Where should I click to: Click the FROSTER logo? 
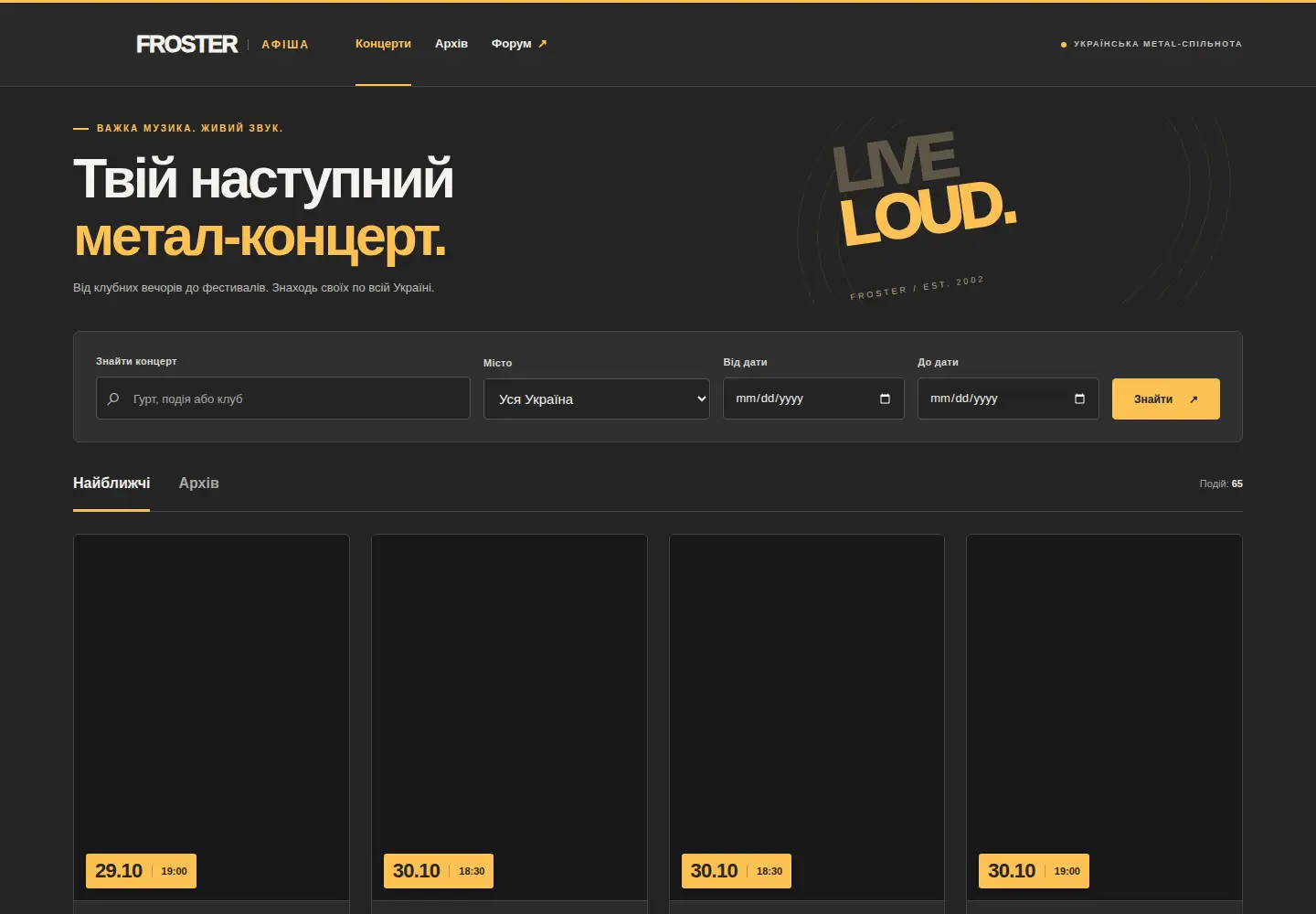click(186, 44)
